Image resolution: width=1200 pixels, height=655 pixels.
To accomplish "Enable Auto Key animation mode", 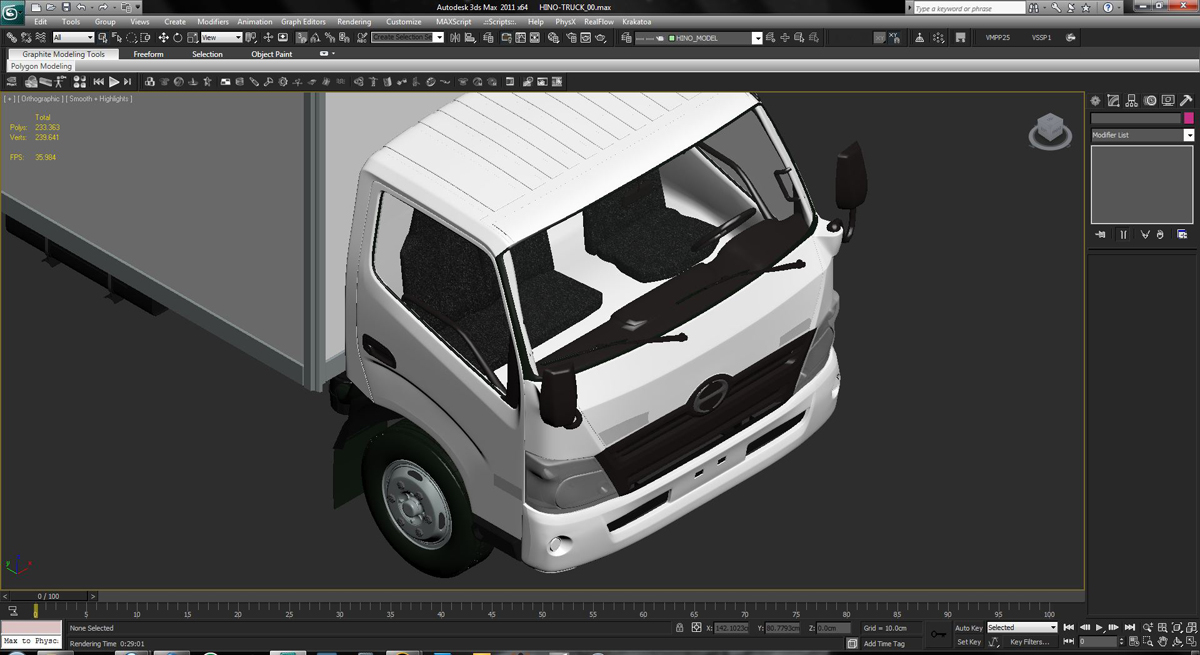I will (969, 627).
